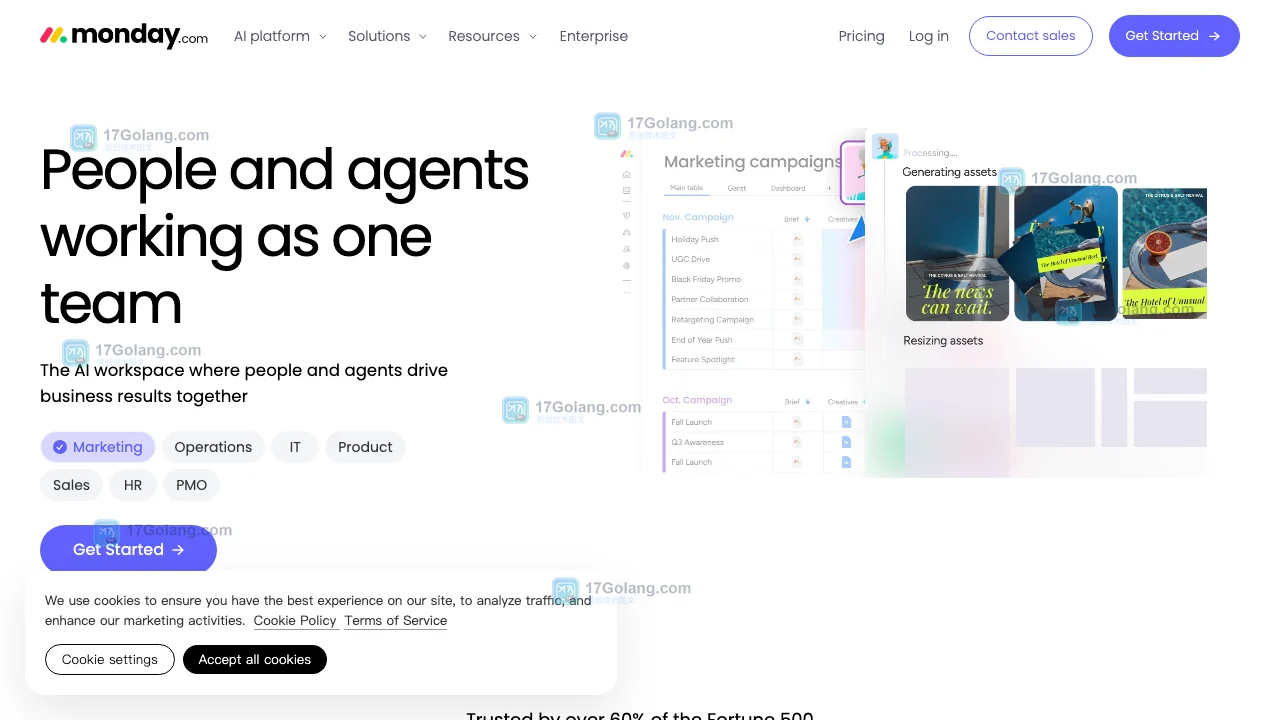Open the brief file icon for UGC Drive
1280x720 pixels.
798,259
